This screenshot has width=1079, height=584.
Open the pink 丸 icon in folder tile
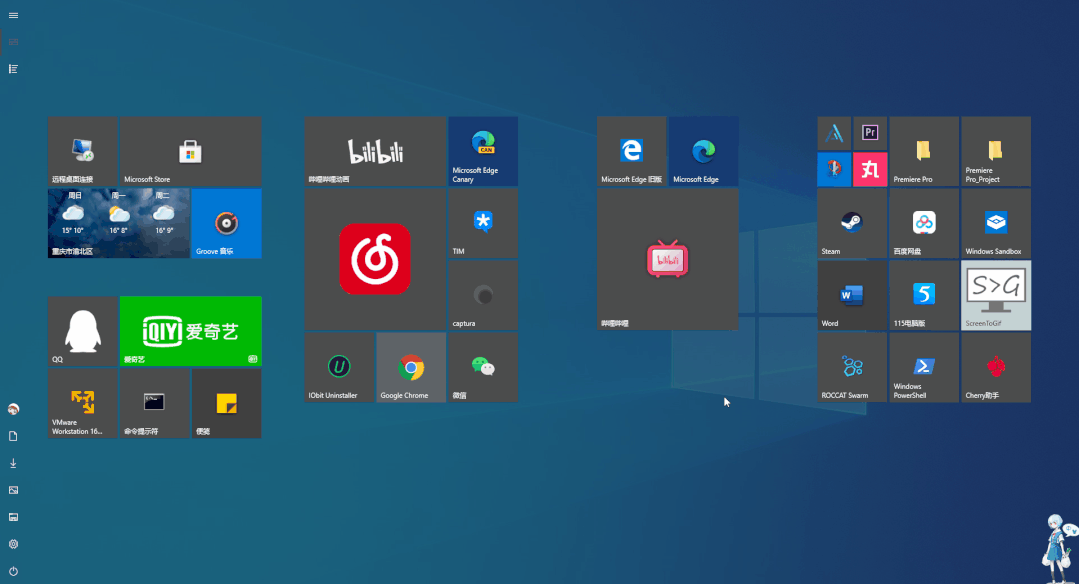[870, 169]
